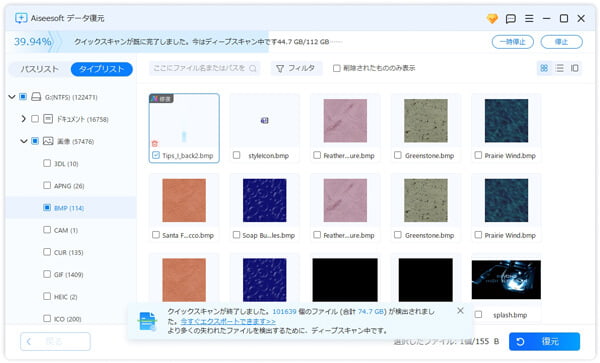Screen dimensions: 600x363
Task: Select the splash.bmp thumbnail
Action: tap(506, 280)
